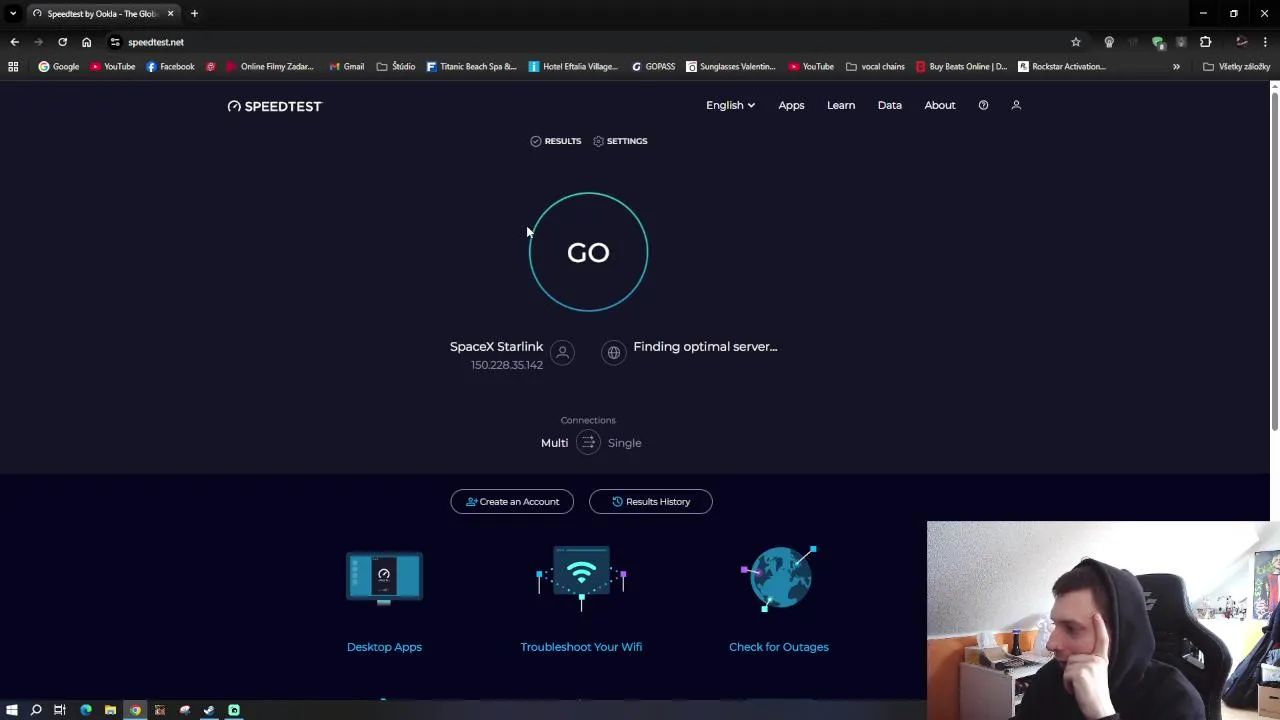Open the Data menu item
1280x720 pixels.
point(890,105)
